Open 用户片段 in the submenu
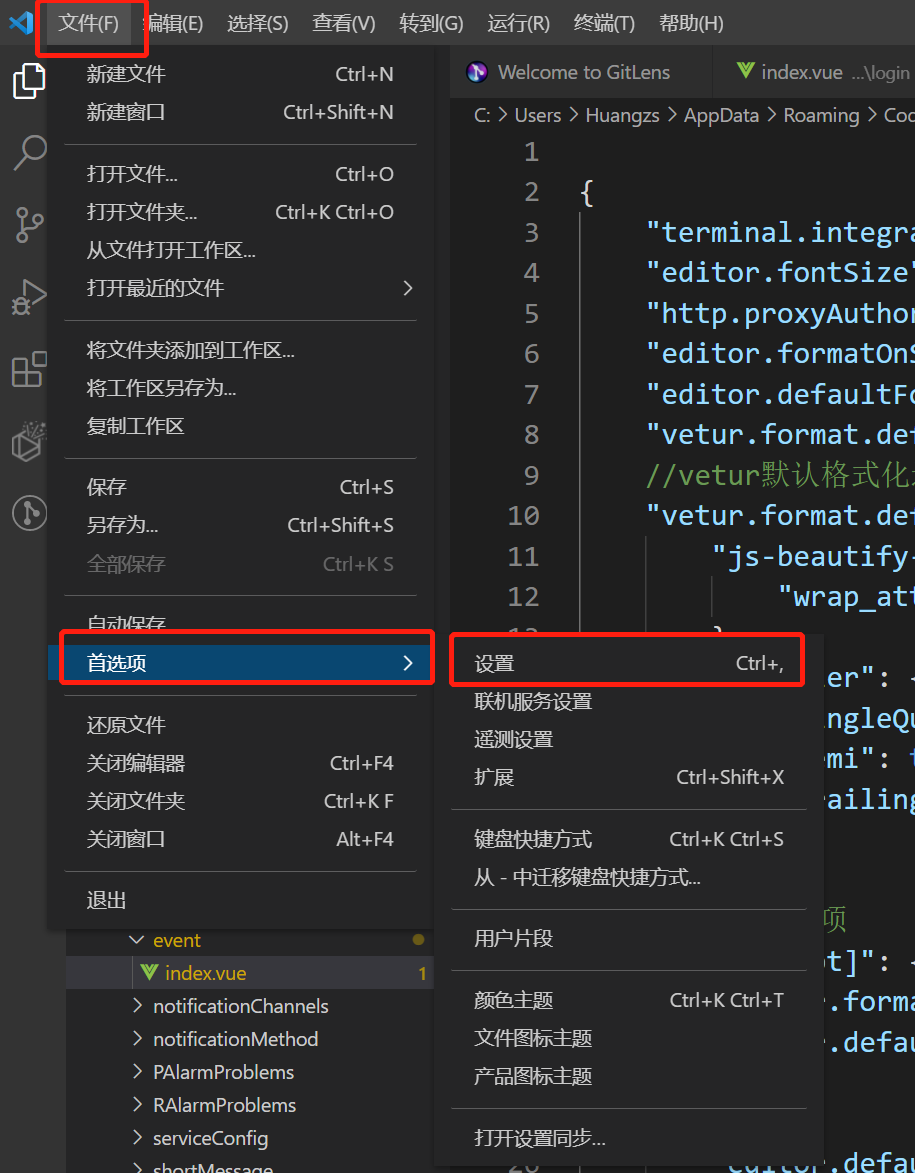915x1173 pixels. click(629, 939)
